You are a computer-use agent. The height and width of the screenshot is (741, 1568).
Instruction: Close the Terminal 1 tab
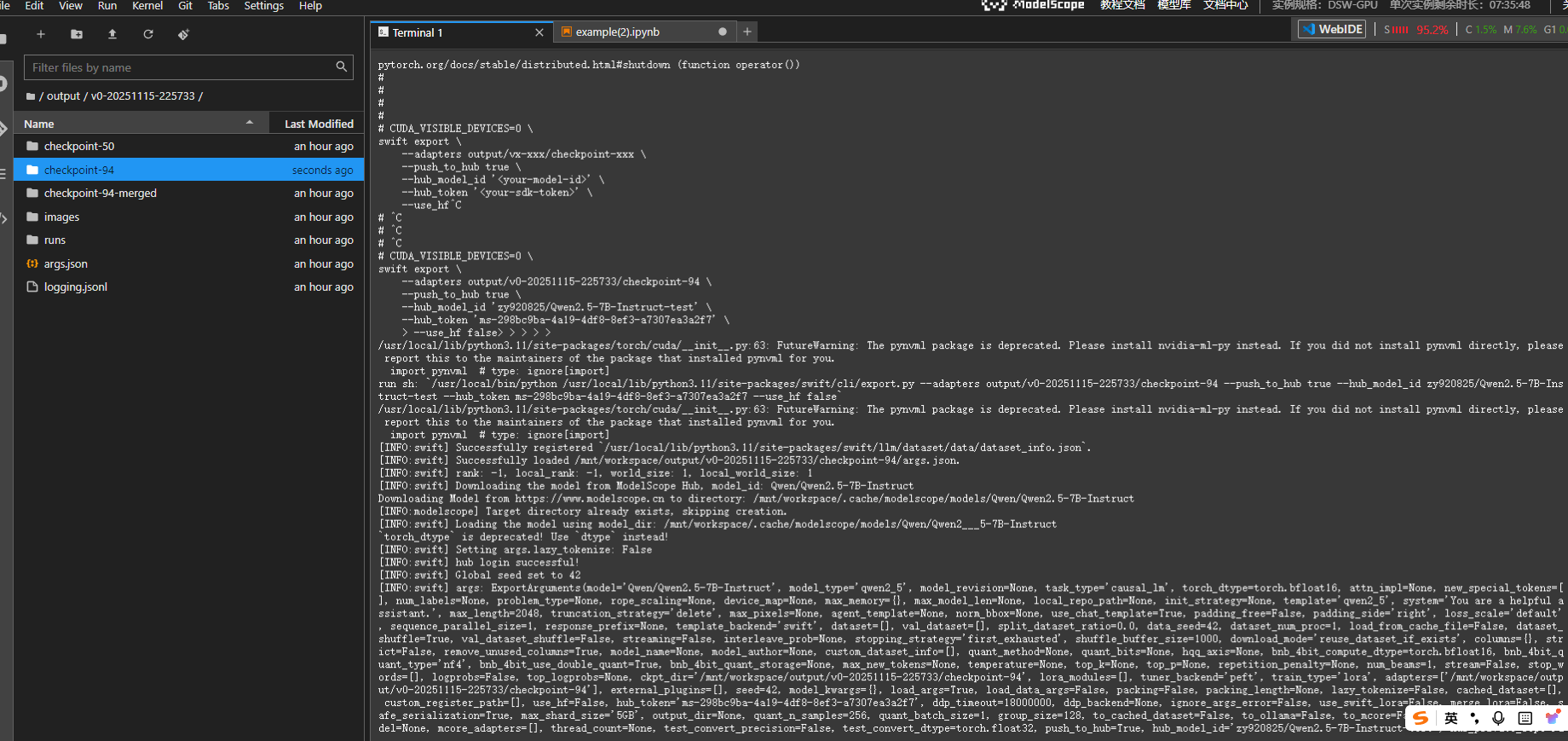539,32
